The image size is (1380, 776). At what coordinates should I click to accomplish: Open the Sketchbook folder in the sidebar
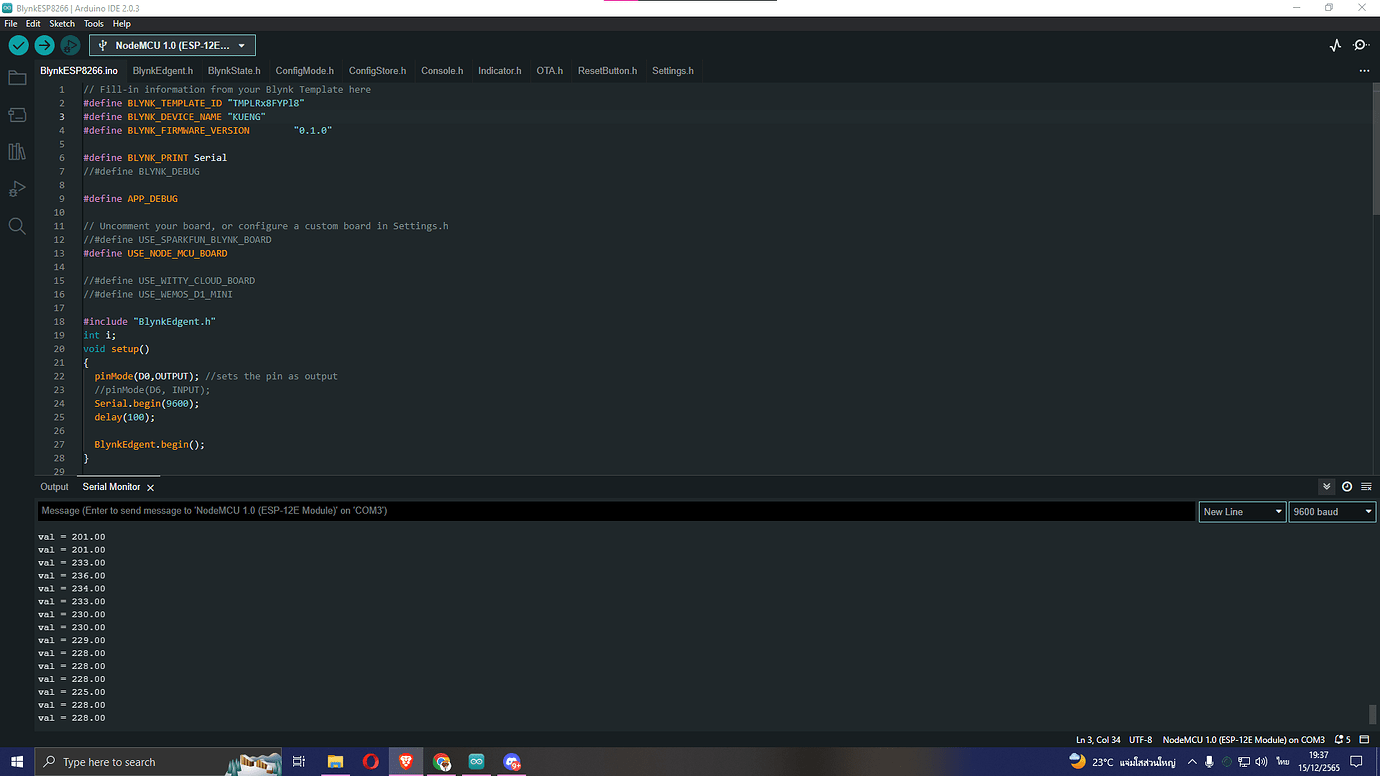(x=17, y=78)
